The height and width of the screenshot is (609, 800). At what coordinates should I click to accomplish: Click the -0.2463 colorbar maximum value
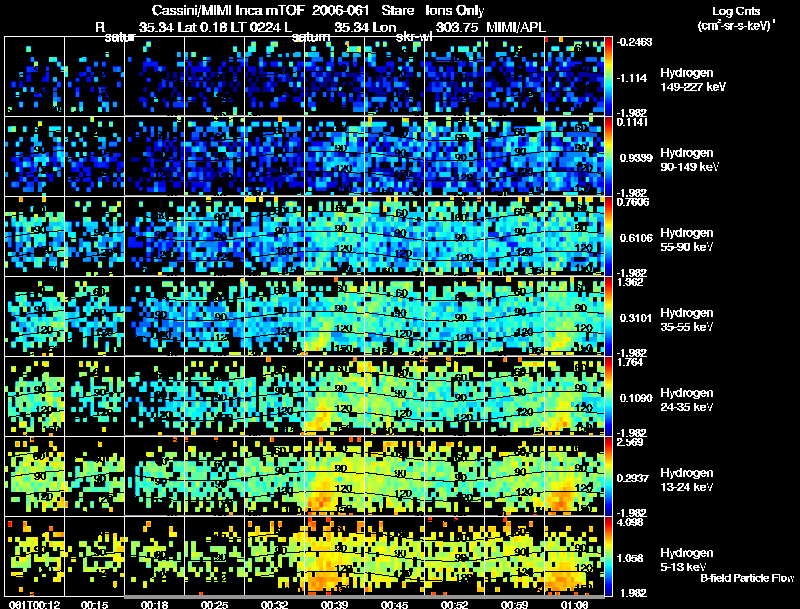click(634, 42)
